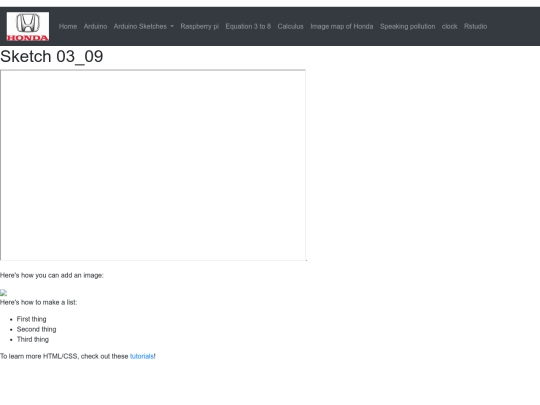Open Speaking pollution page

click(x=407, y=27)
